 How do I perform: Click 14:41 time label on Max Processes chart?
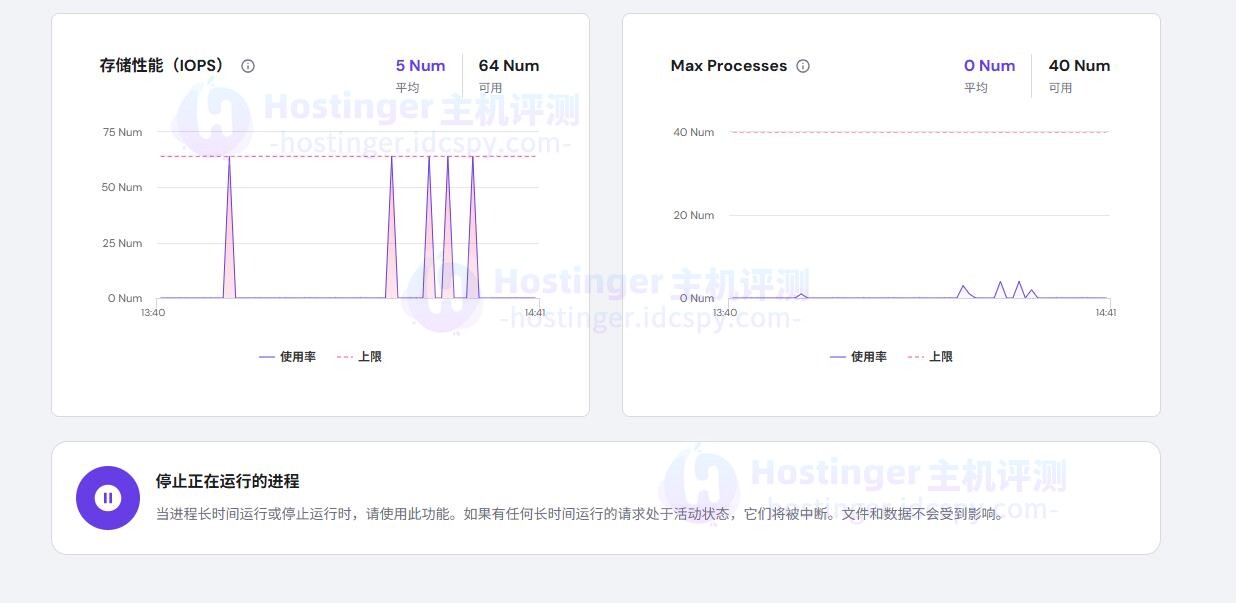[x=1105, y=313]
